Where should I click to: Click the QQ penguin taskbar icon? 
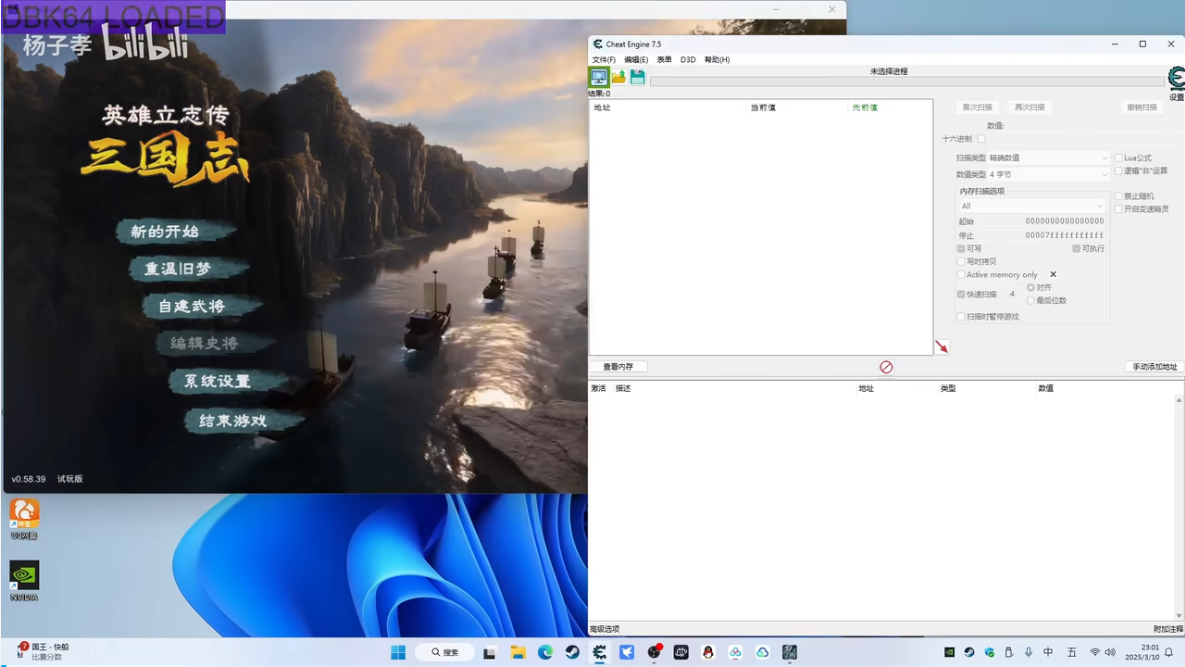tap(708, 652)
